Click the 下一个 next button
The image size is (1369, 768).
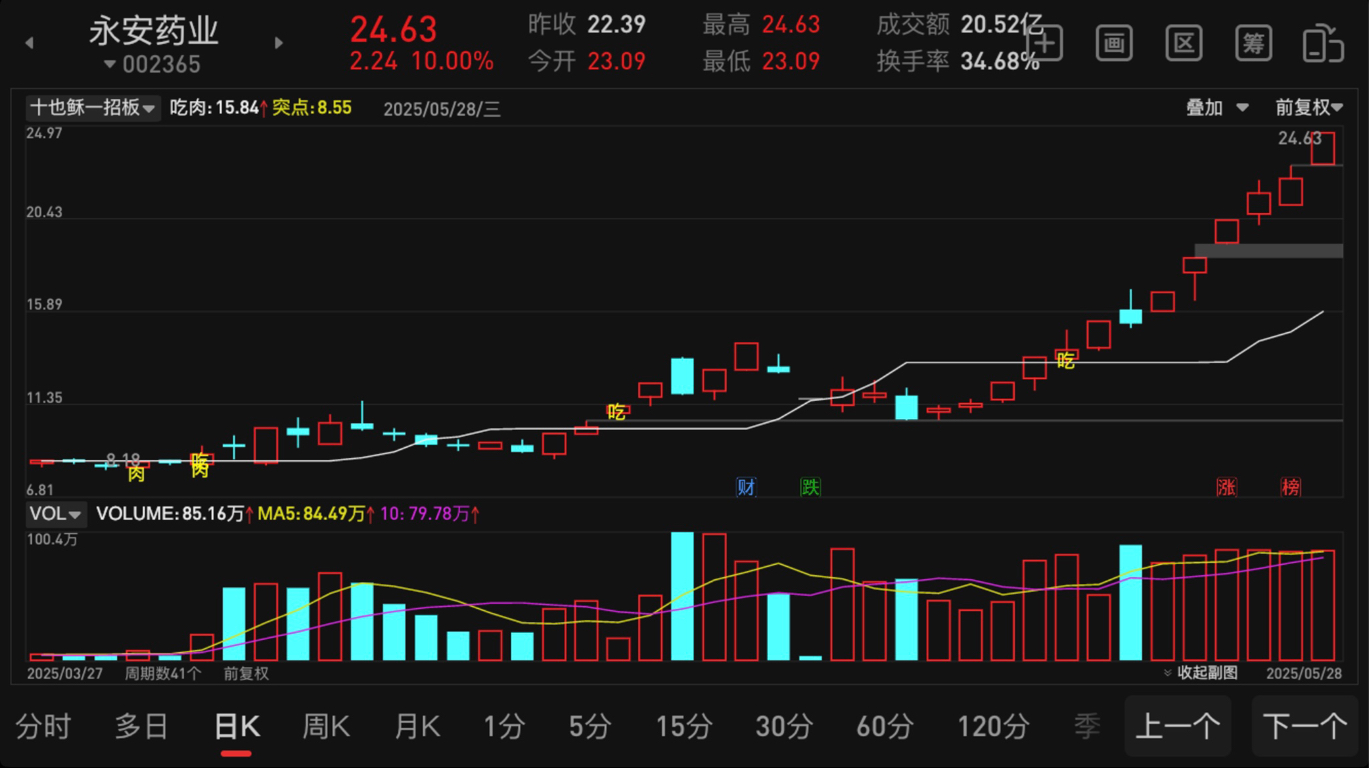1305,726
